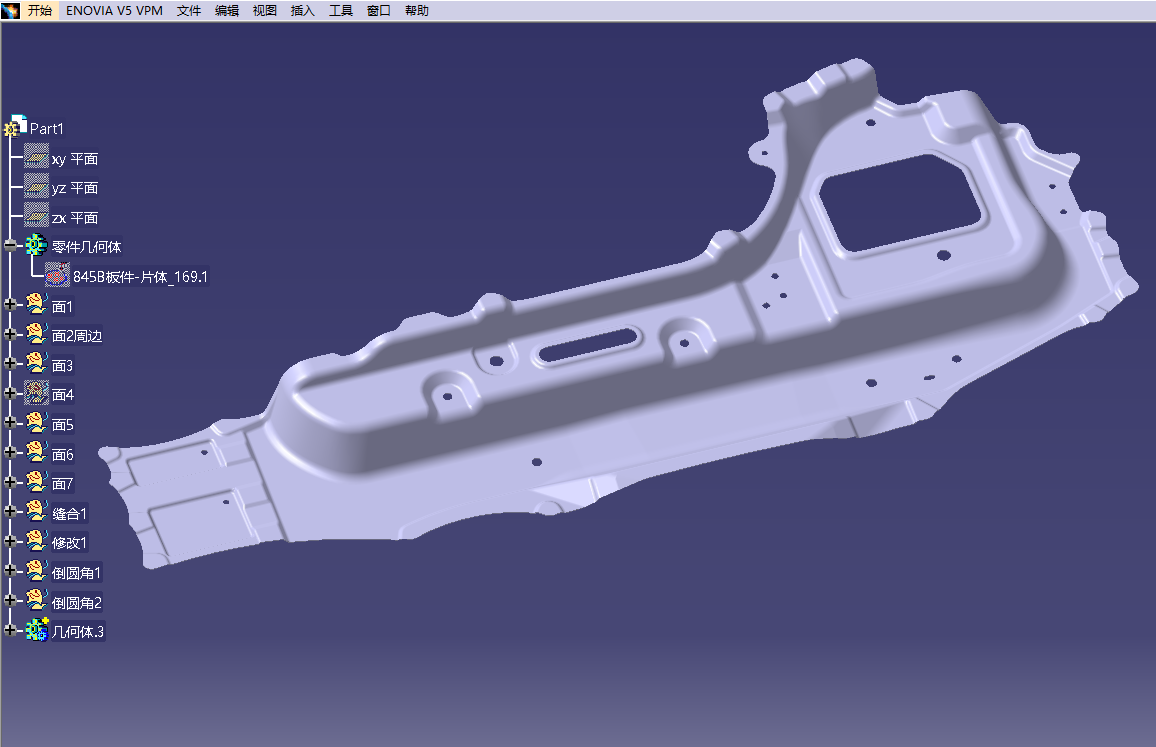Click the 缝合1 geometric set icon
1156x747 pixels.
pyautogui.click(x=36, y=513)
